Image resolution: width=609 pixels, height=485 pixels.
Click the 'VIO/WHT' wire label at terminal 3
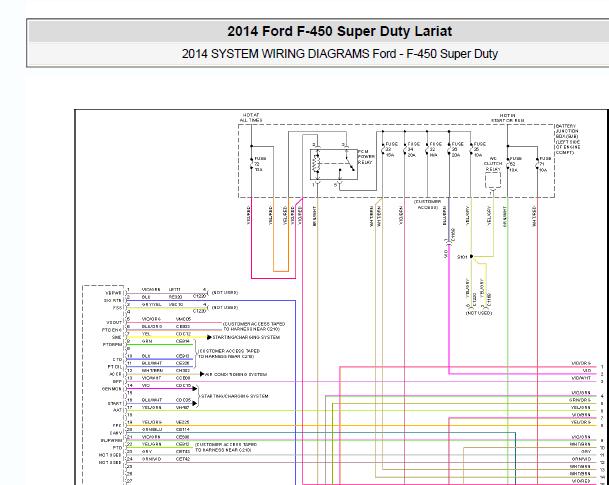pos(581,378)
